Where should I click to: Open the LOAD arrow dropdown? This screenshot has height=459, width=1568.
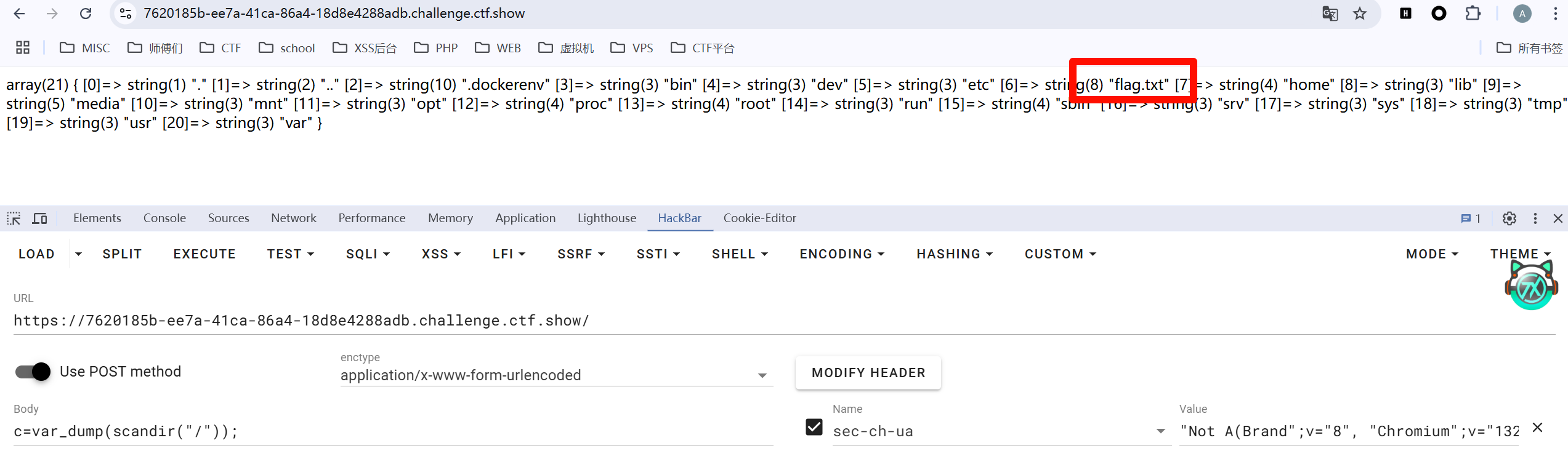pos(78,254)
